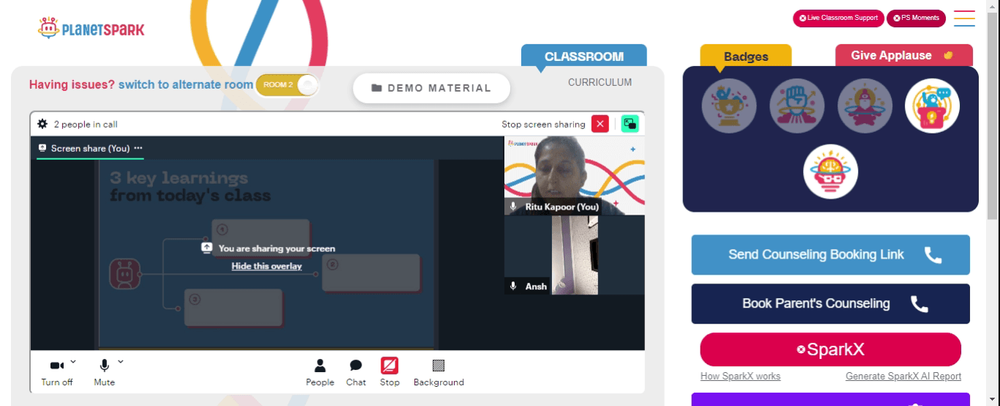Click Send Counseling Booking Link

point(830,255)
